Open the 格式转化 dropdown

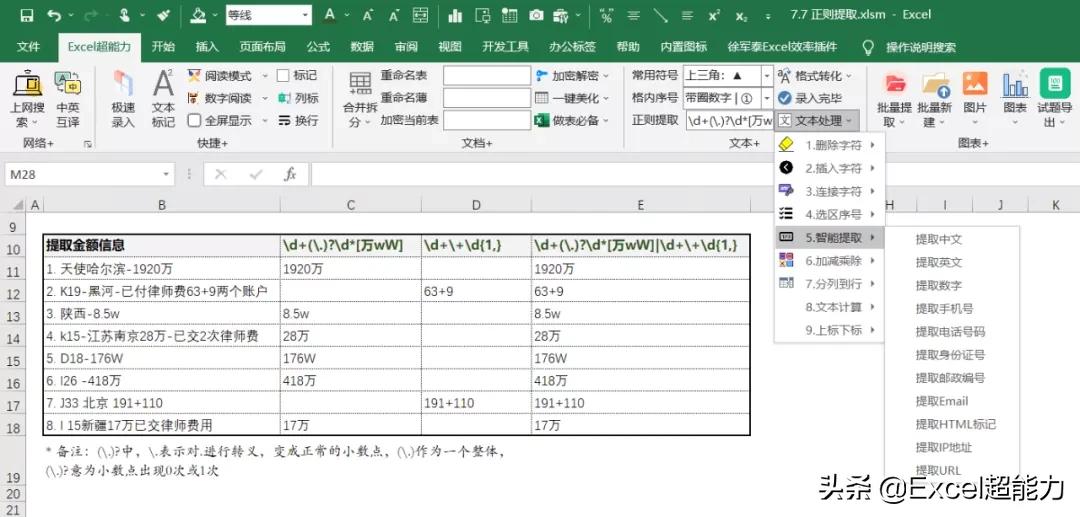815,76
